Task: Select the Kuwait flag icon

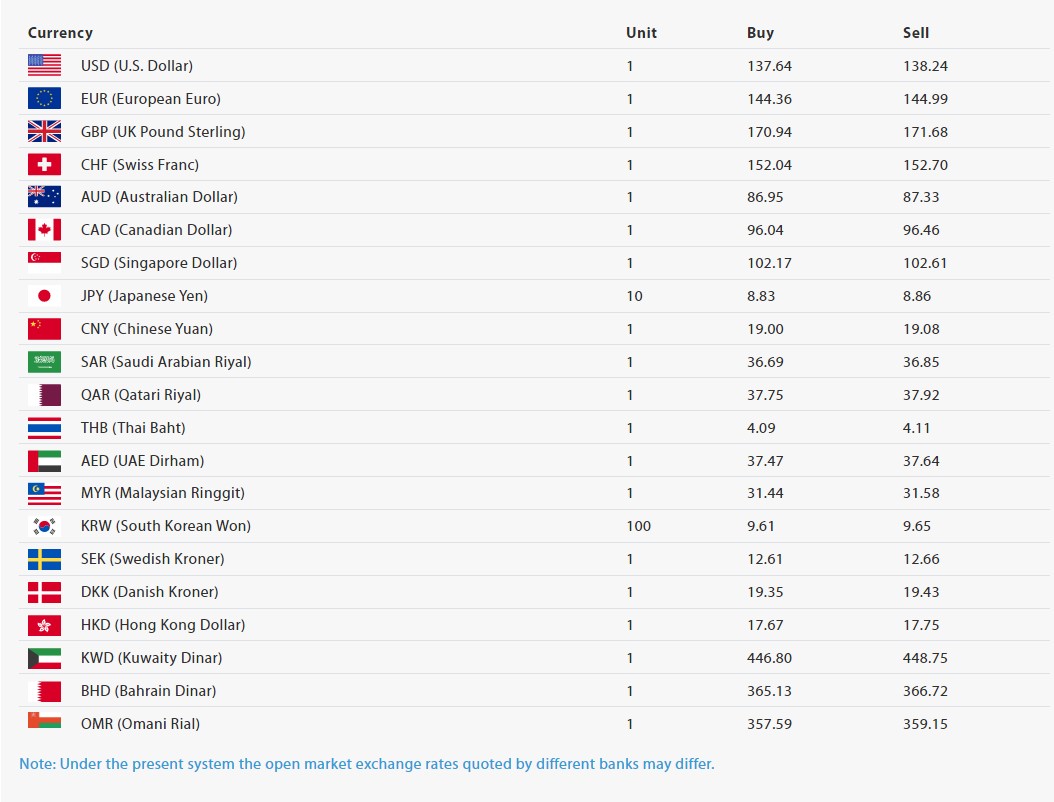Action: [x=44, y=658]
